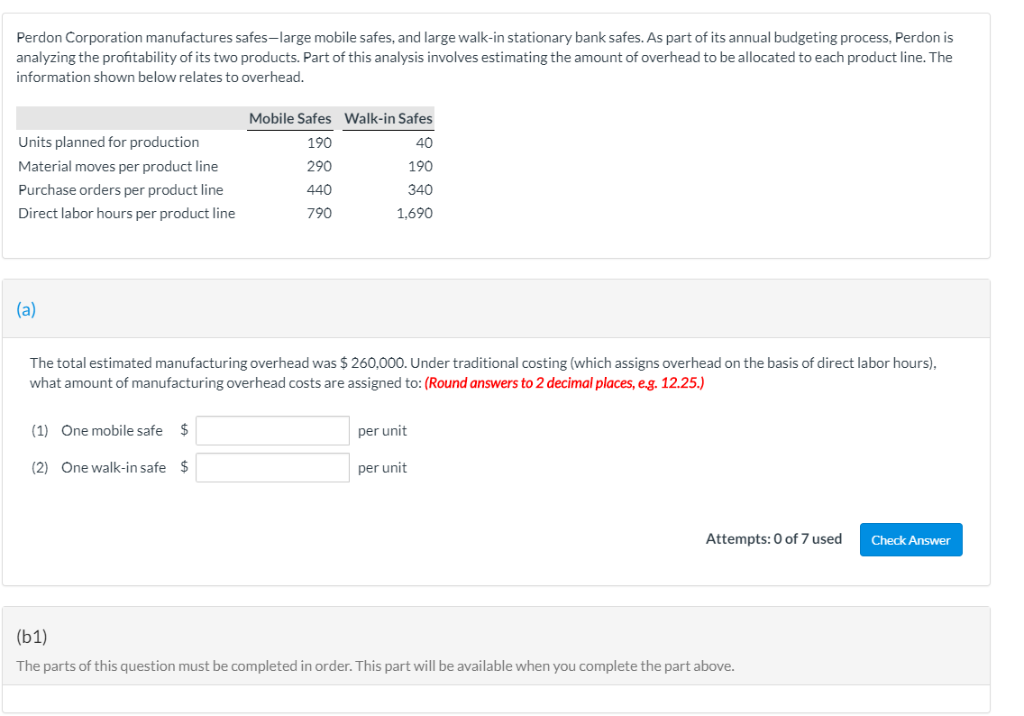Click the Check Answer button
Viewport: 1024px width, 716px height.
point(910,540)
